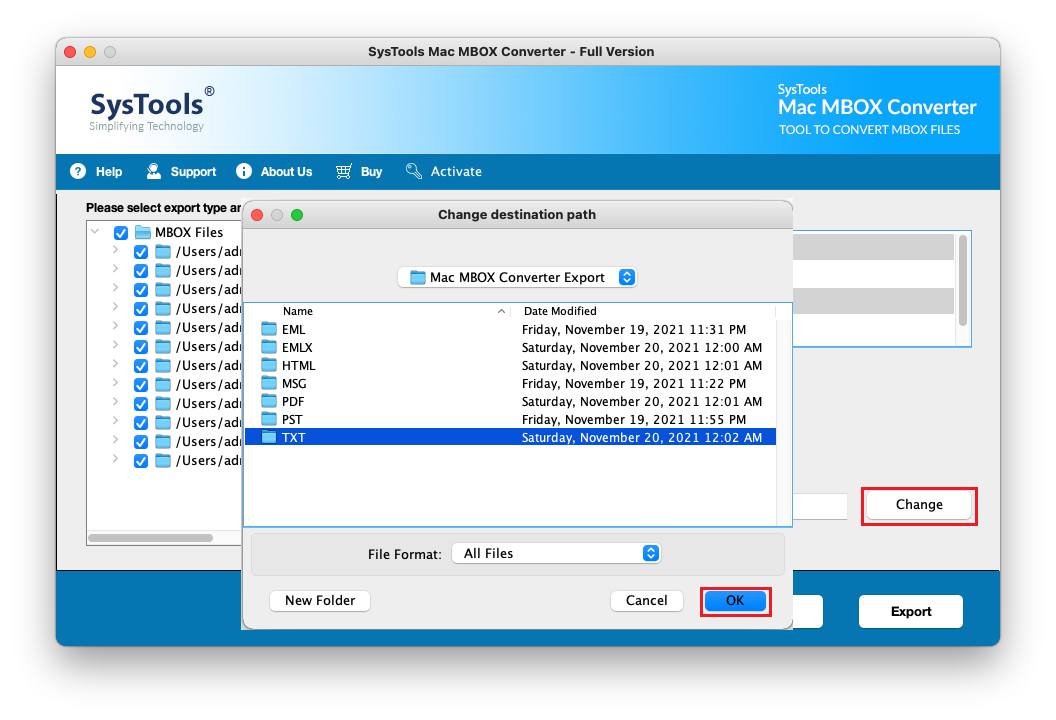This screenshot has width=1056, height=720.
Task: Select the EML folder row
Action: click(x=510, y=329)
